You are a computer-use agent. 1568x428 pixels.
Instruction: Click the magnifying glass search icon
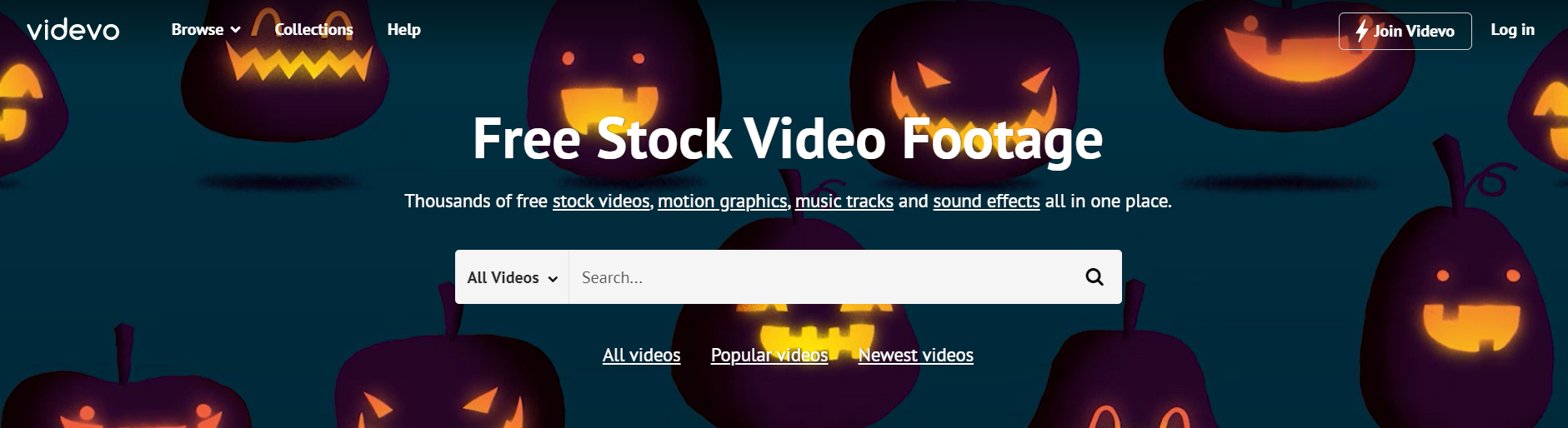tap(1095, 276)
